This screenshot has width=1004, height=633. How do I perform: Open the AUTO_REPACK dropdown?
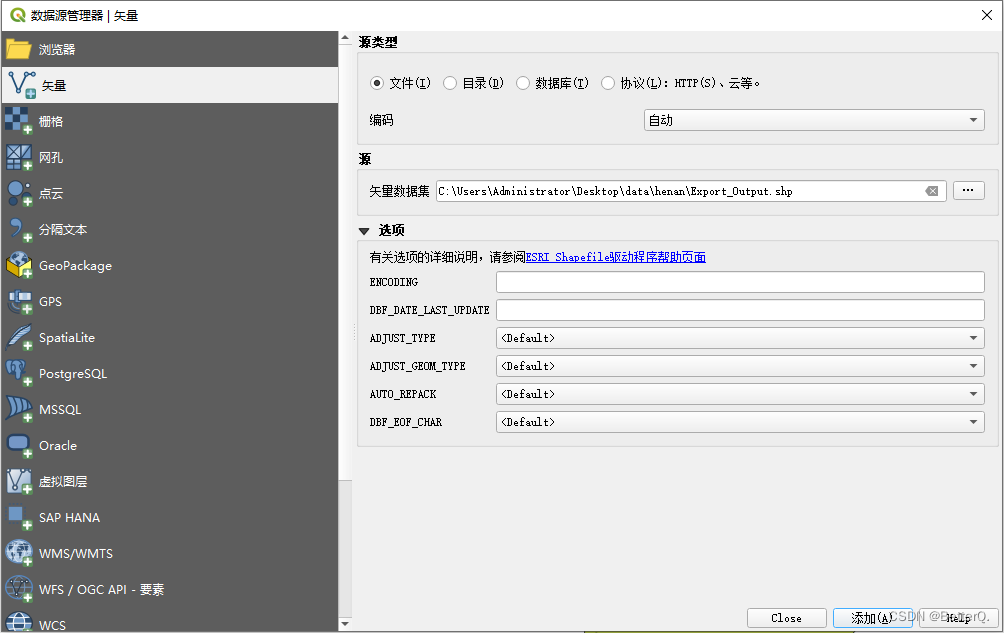tap(740, 394)
